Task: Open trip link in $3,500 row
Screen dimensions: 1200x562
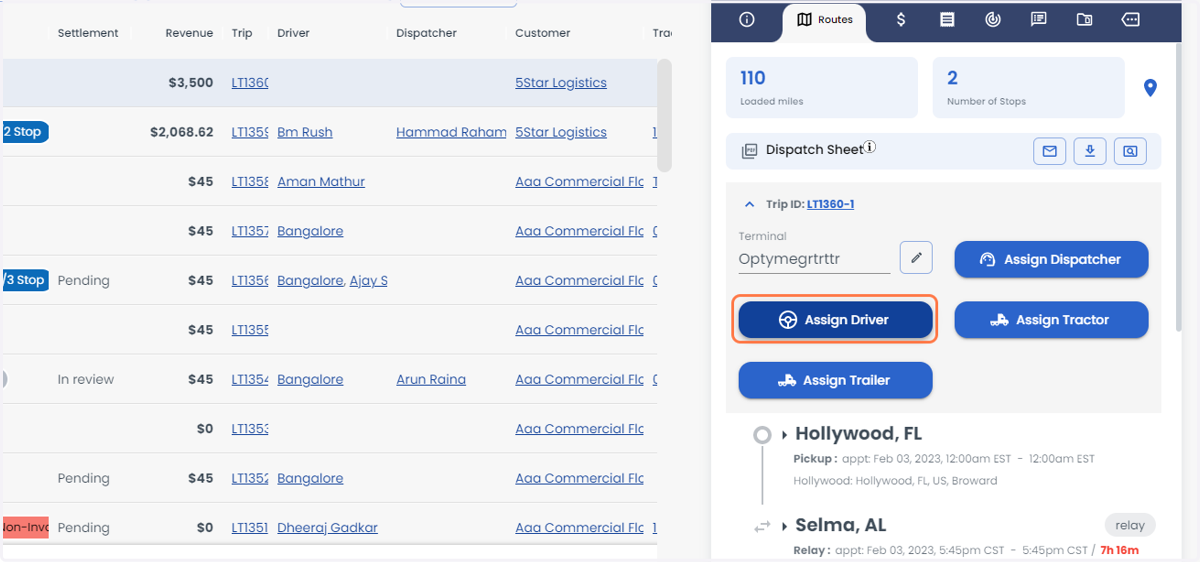Action: click(x=250, y=83)
